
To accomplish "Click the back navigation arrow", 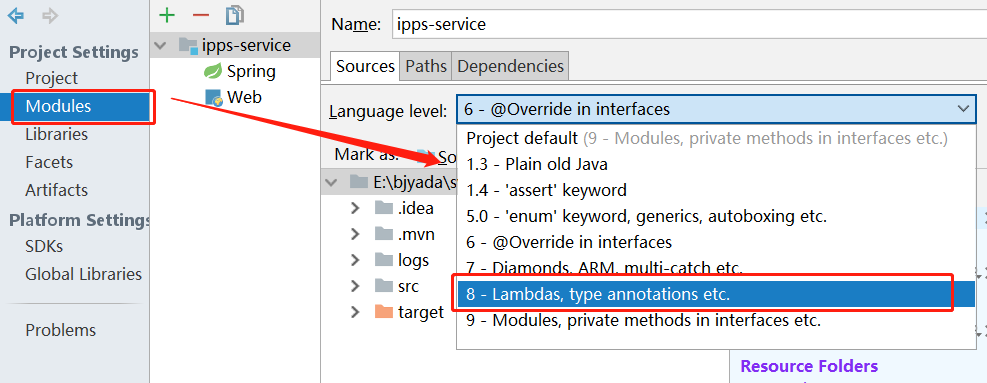I will 16,16.
